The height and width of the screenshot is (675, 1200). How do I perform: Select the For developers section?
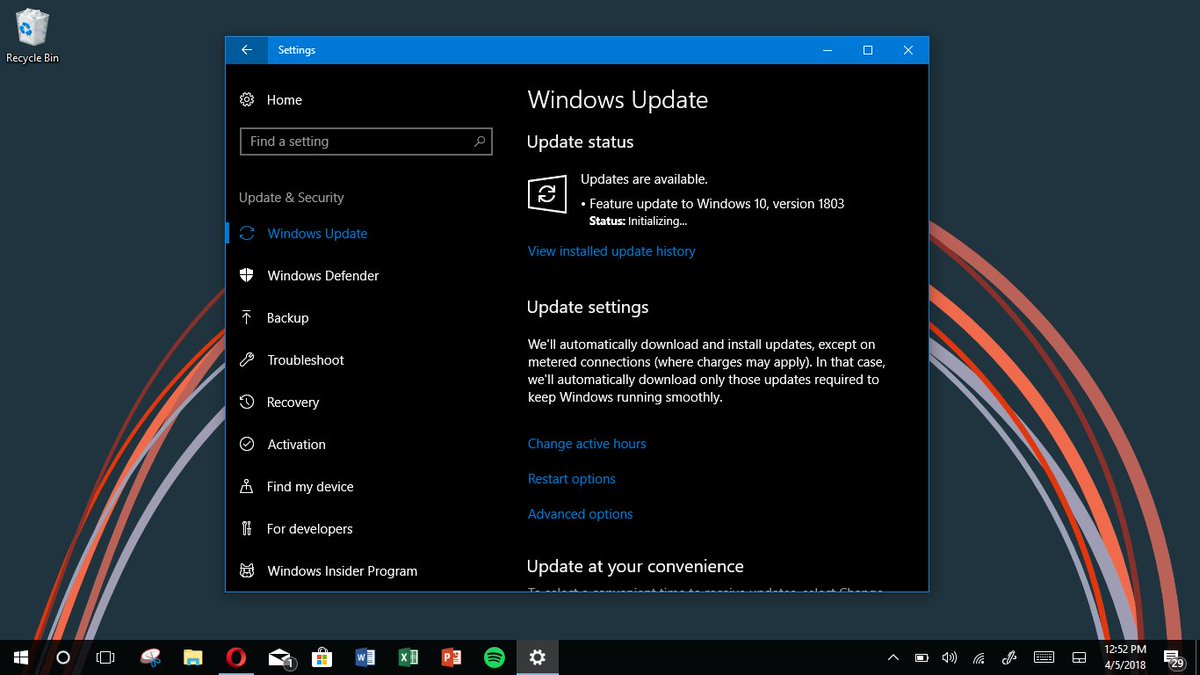(309, 528)
